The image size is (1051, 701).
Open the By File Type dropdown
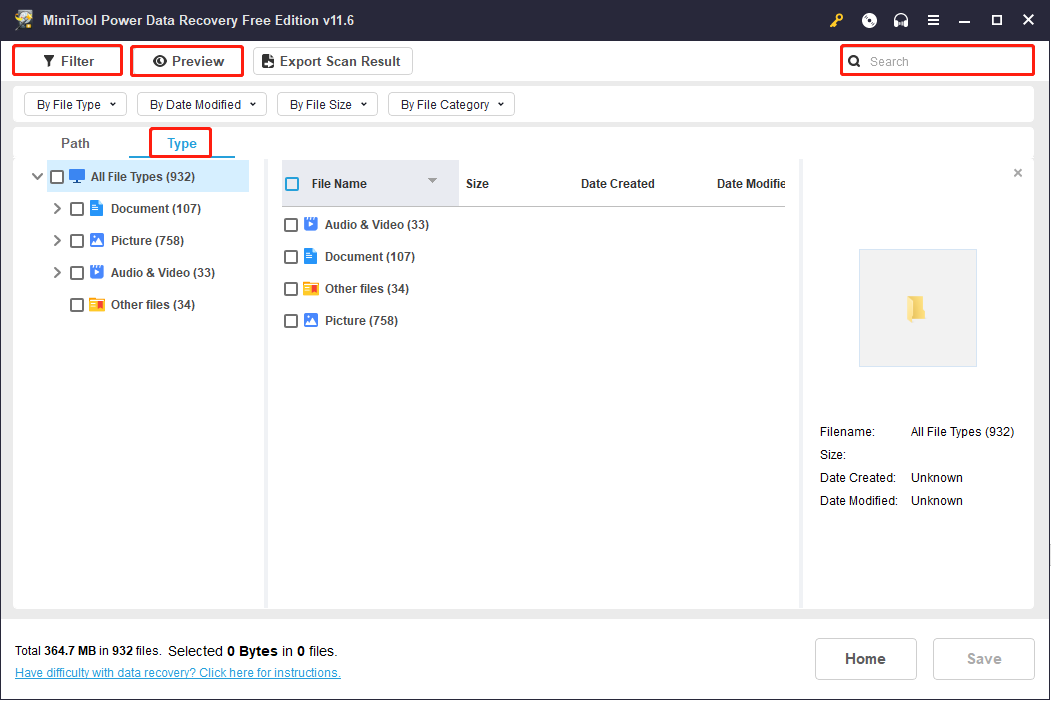coord(76,104)
